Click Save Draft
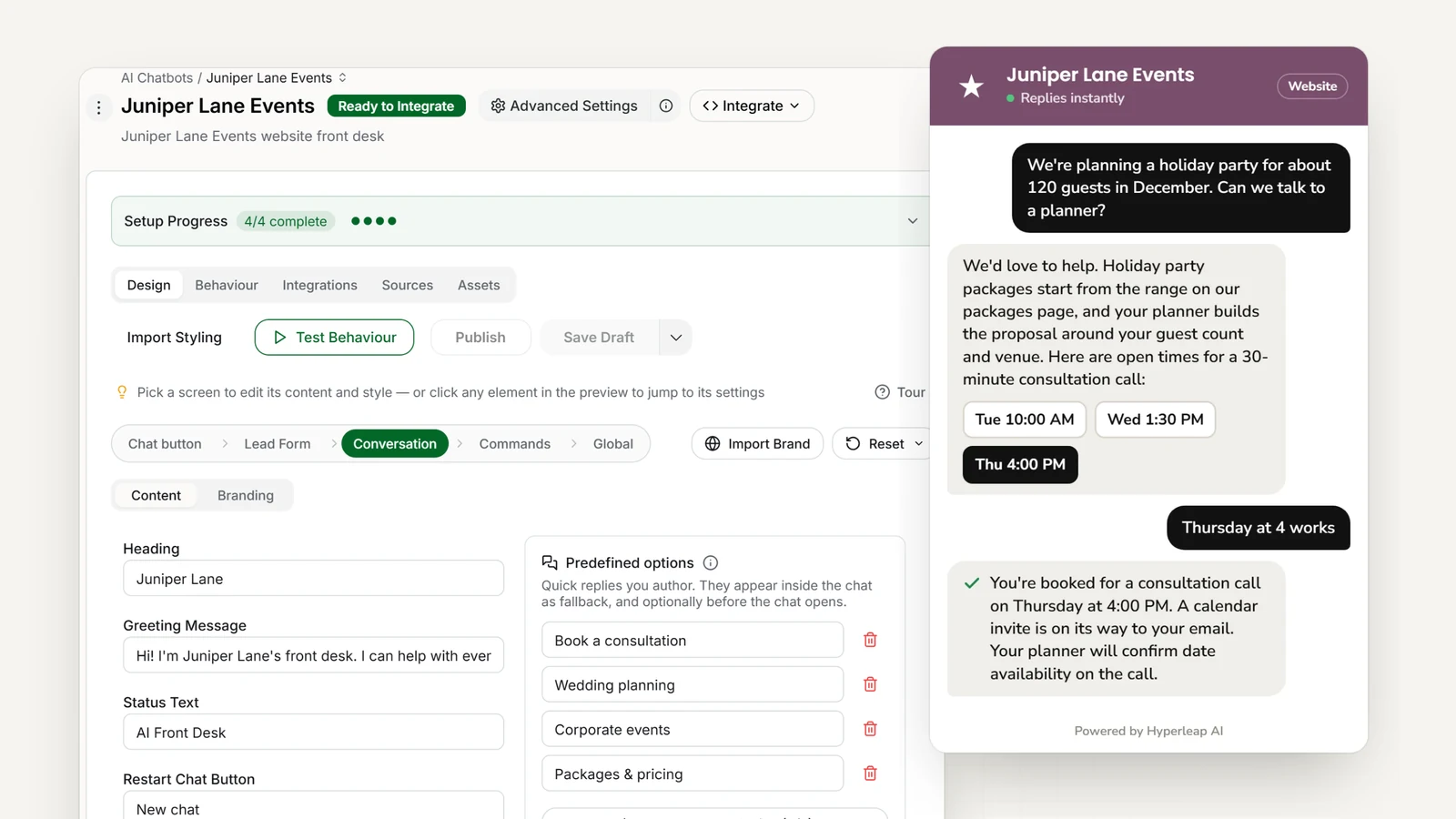 tap(599, 338)
